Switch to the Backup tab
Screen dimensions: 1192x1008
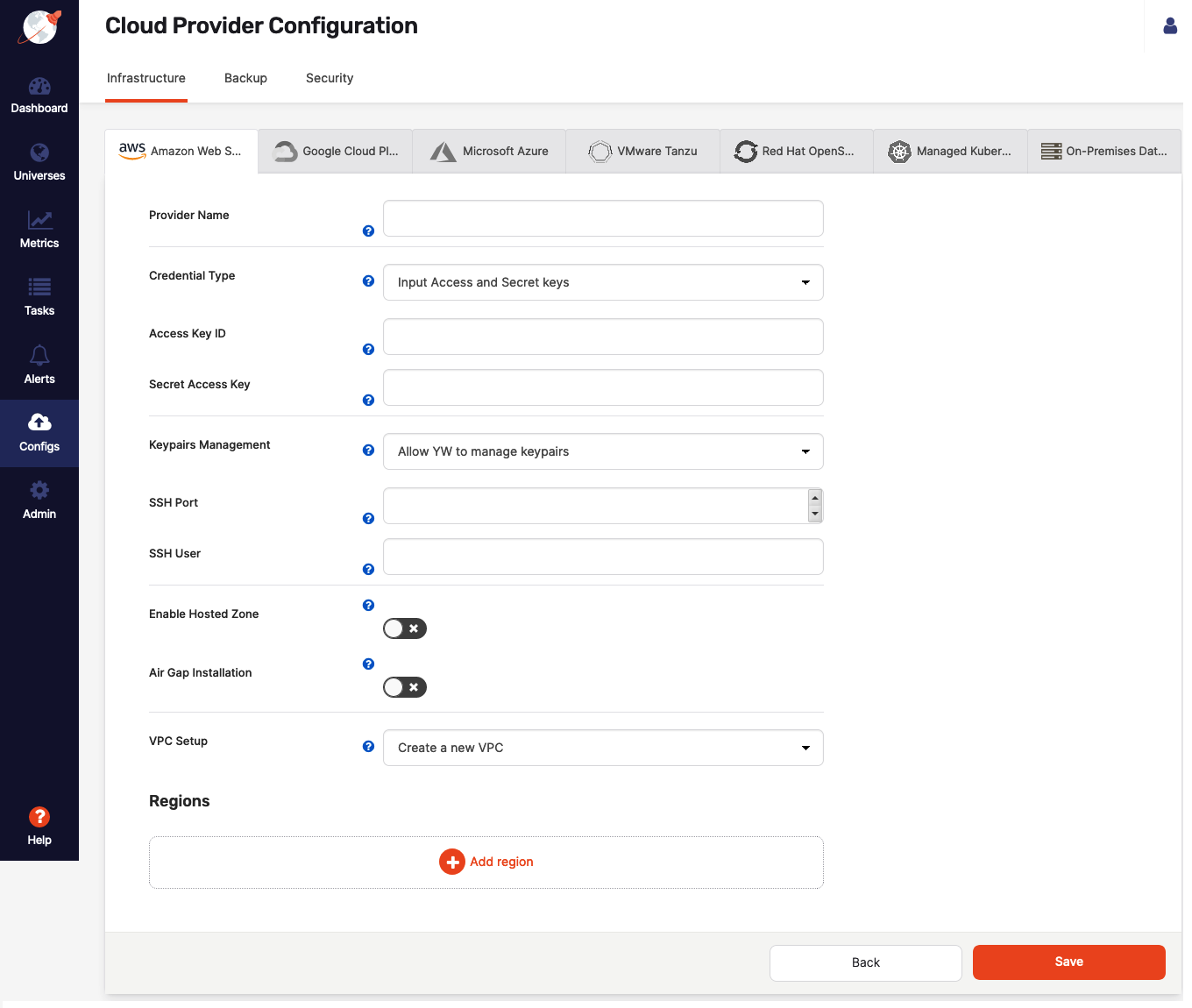(x=245, y=78)
